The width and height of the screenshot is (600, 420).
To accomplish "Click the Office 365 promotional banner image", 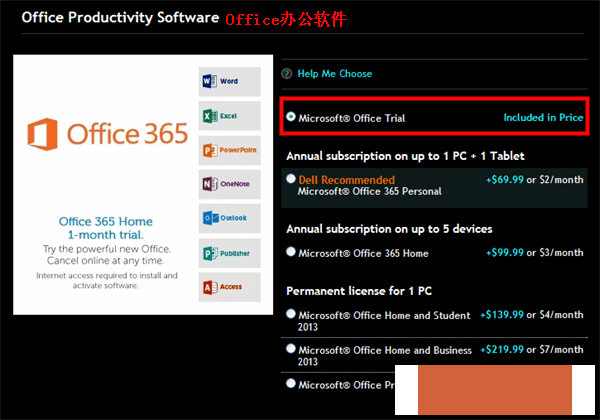I will 143,185.
